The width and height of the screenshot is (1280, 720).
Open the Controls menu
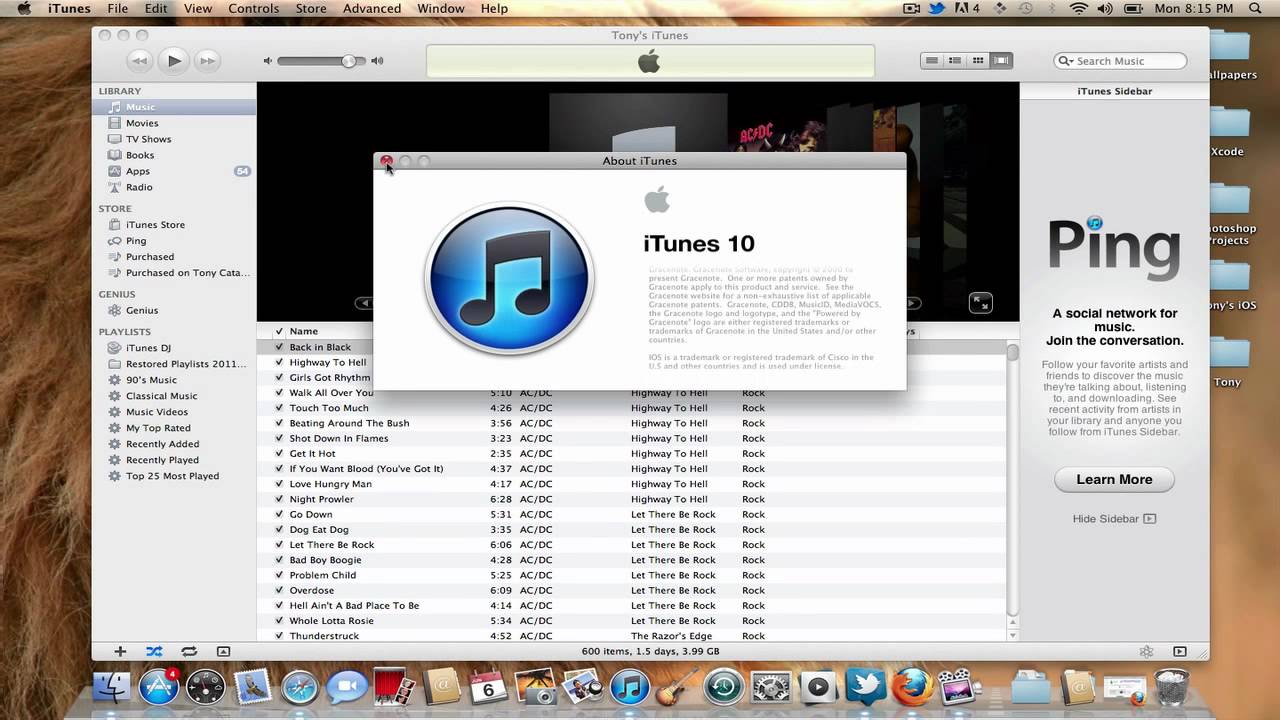[x=254, y=9]
